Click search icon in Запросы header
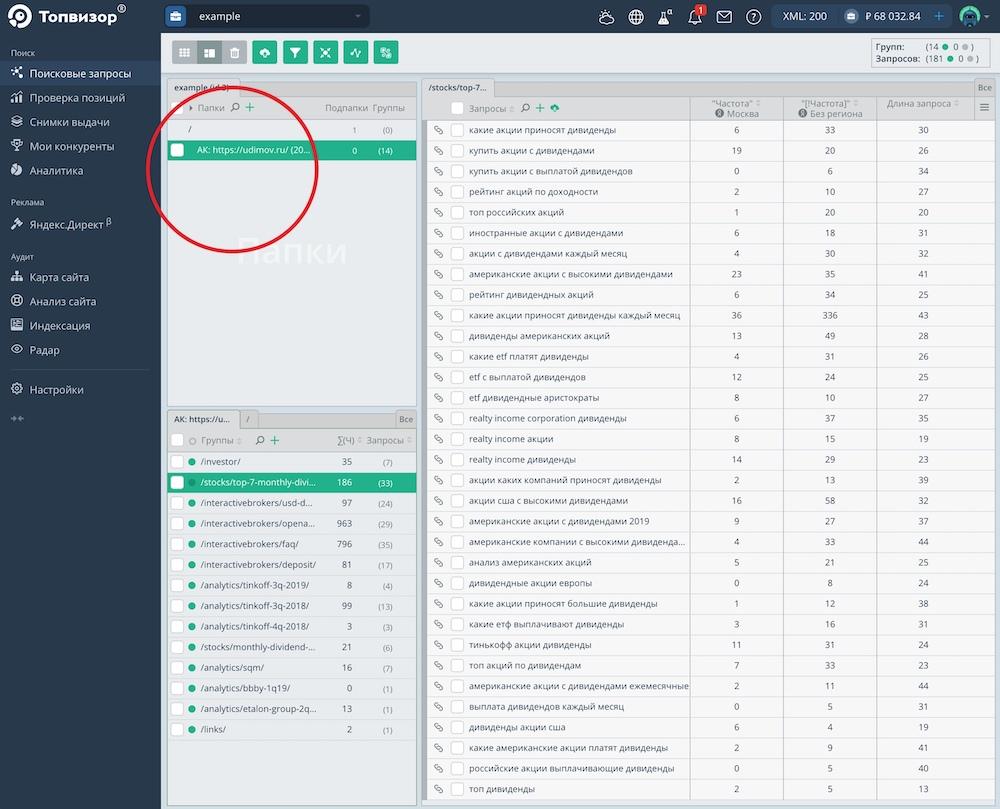The height and width of the screenshot is (809, 1000). pos(525,108)
